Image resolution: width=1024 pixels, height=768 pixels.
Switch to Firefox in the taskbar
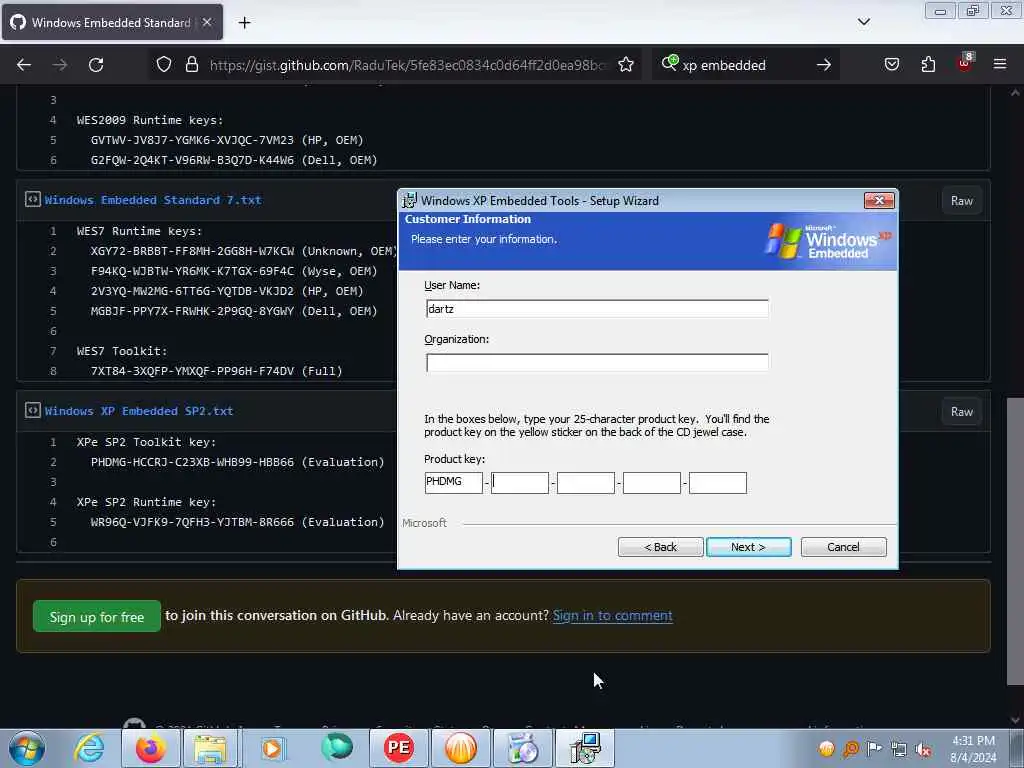click(150, 748)
